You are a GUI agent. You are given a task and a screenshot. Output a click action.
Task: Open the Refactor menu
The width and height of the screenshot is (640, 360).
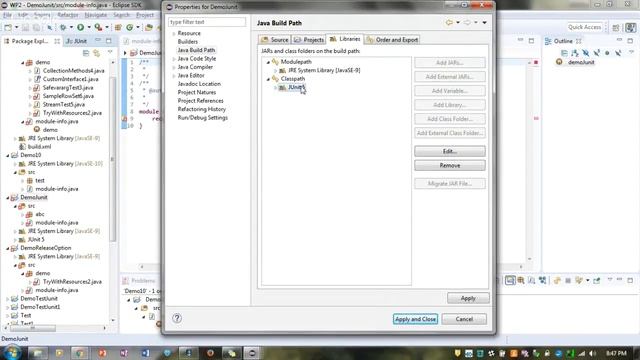[68, 15]
